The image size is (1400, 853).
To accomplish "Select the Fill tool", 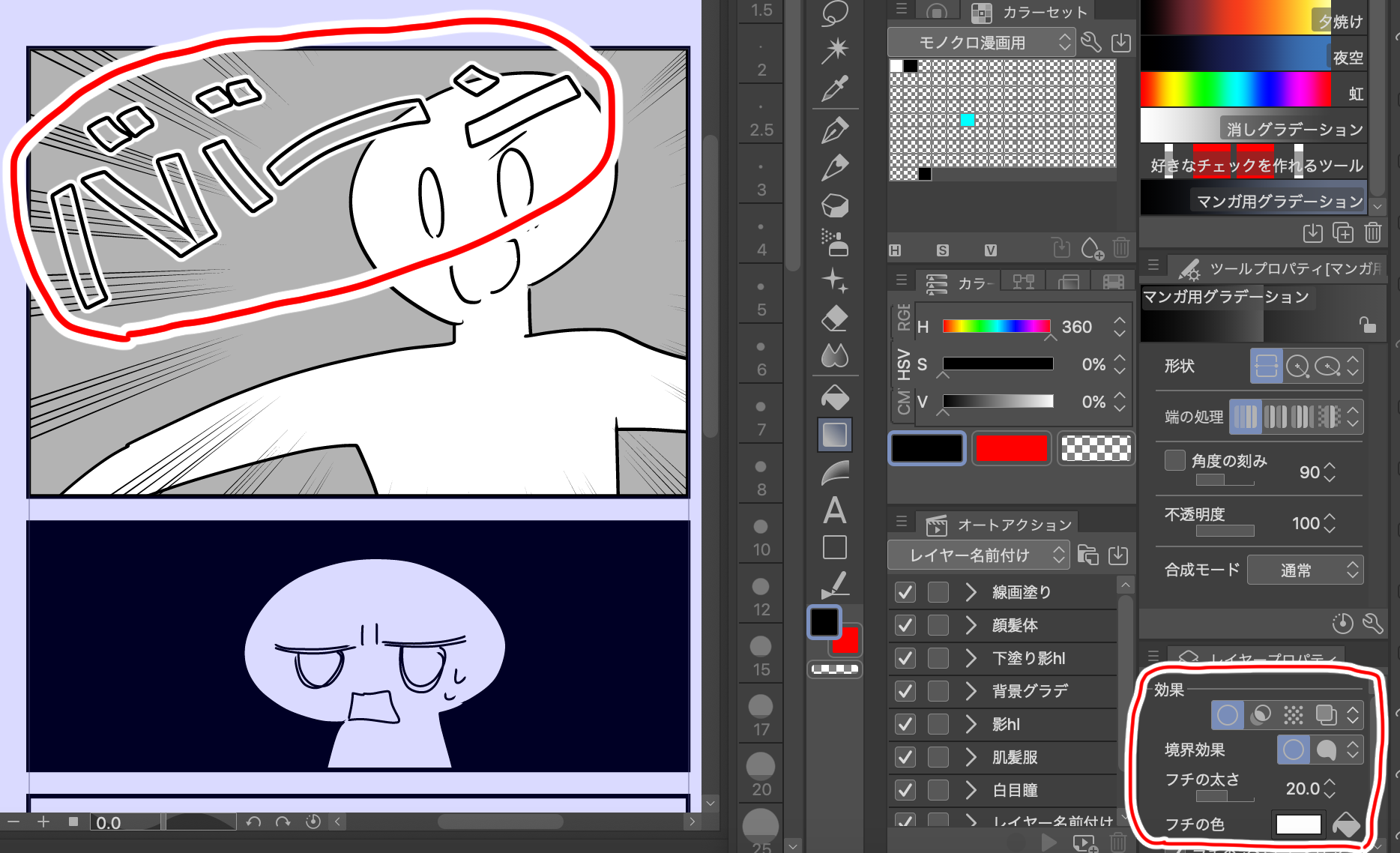I will 834,397.
